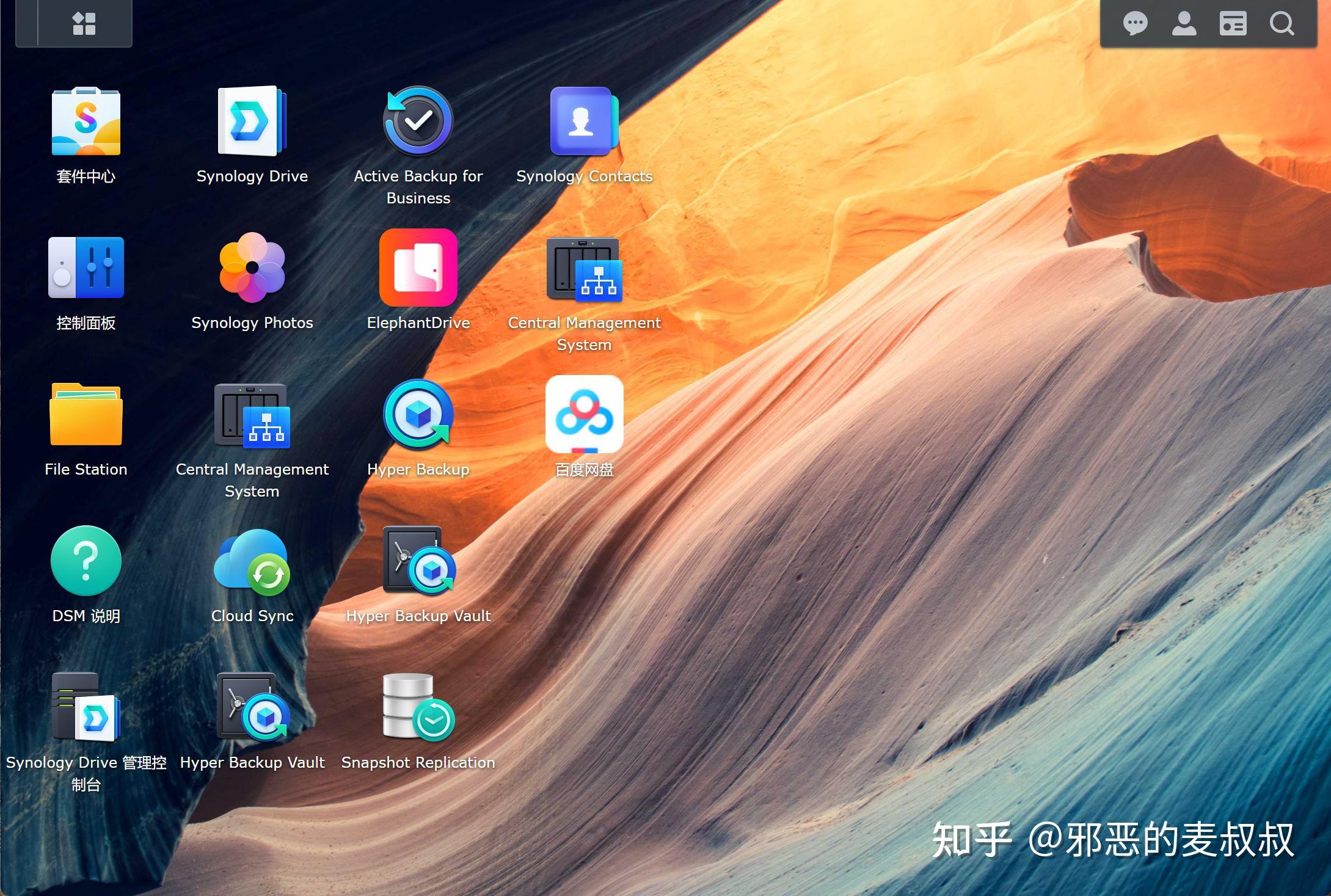
Task: Open Snapshot Replication
Action: [x=418, y=707]
